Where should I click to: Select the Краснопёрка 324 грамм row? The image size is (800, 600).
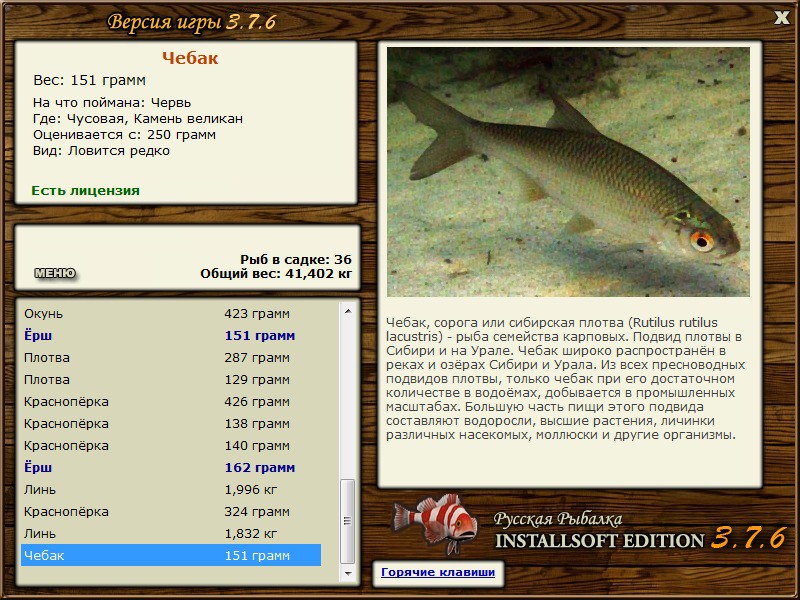(x=171, y=511)
